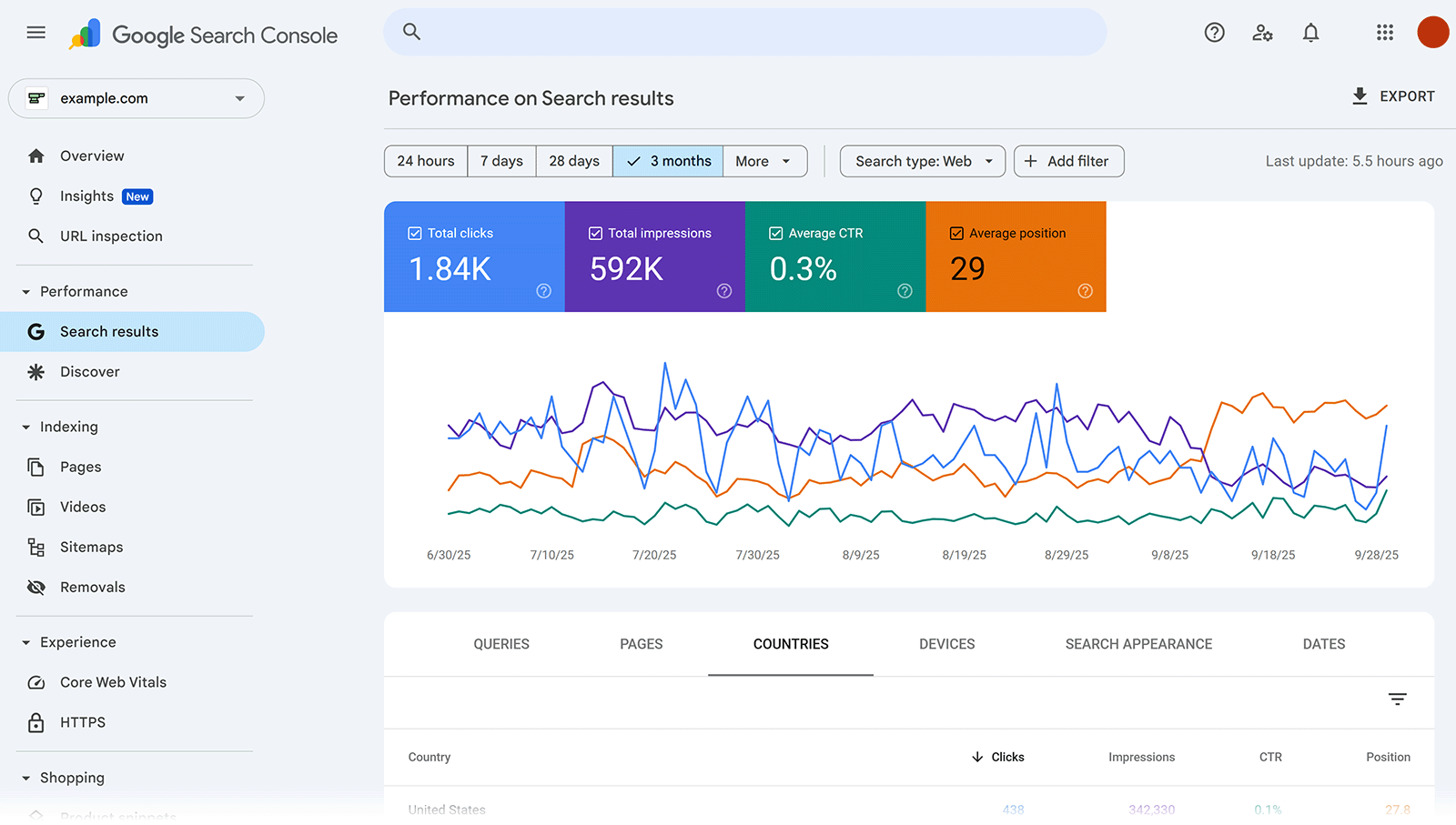Click the user settings icon

point(1262,32)
